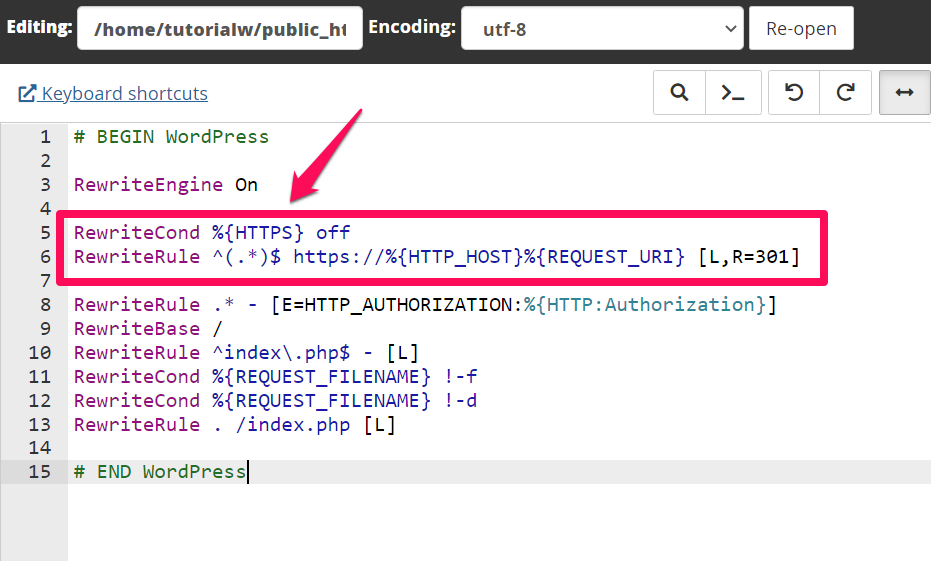Click the 'RewriteCond %{HTTPS} off' line
The height and width of the screenshot is (561, 931).
coord(212,233)
